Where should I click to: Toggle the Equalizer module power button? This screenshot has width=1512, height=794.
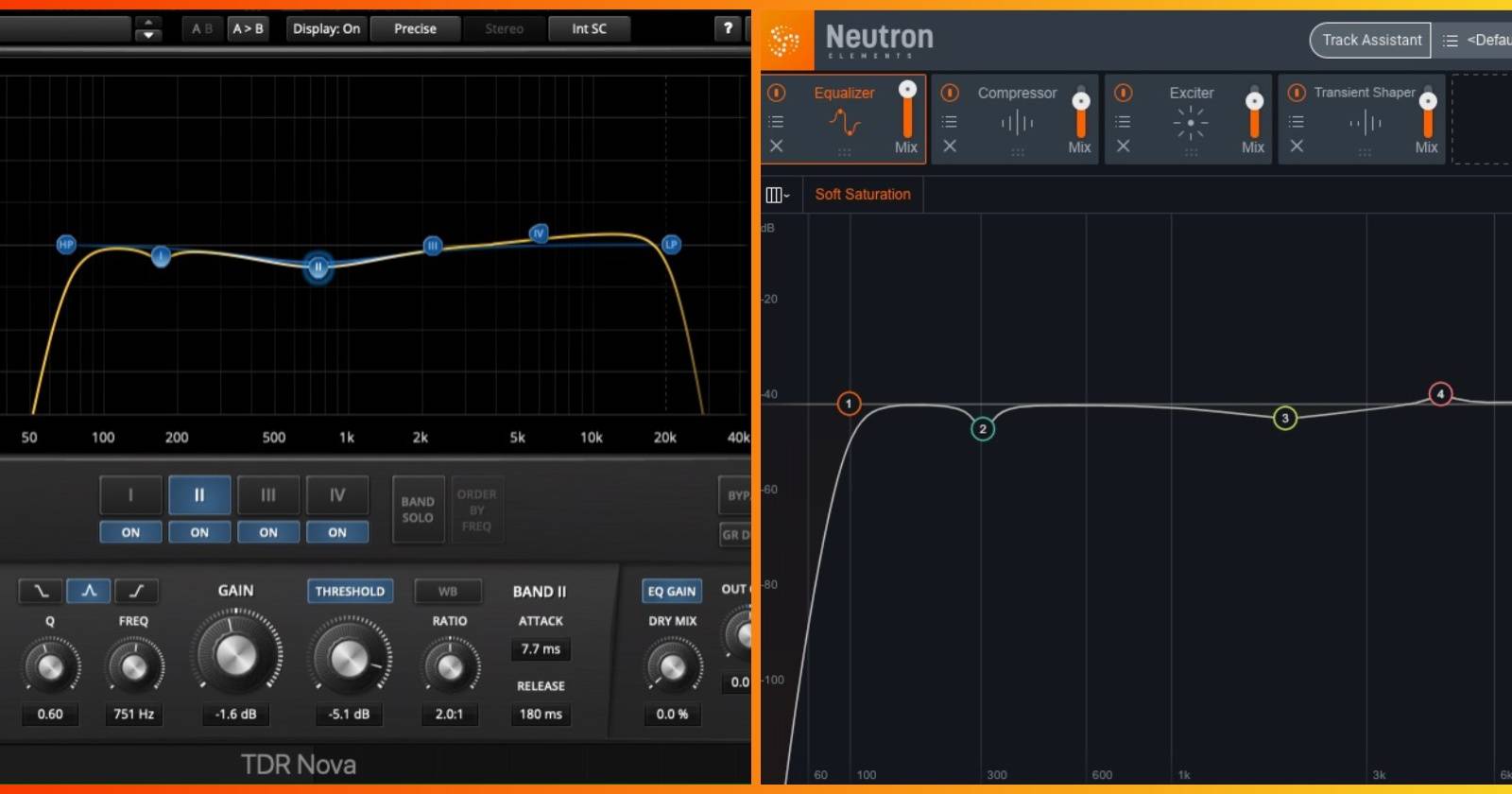click(x=776, y=93)
